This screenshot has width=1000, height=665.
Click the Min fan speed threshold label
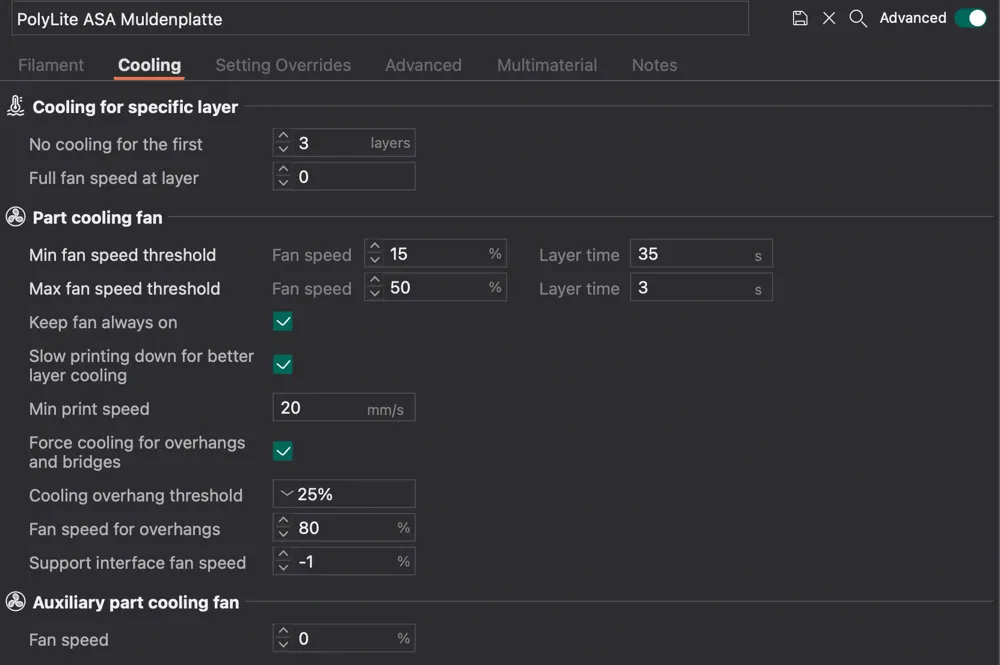[122, 255]
